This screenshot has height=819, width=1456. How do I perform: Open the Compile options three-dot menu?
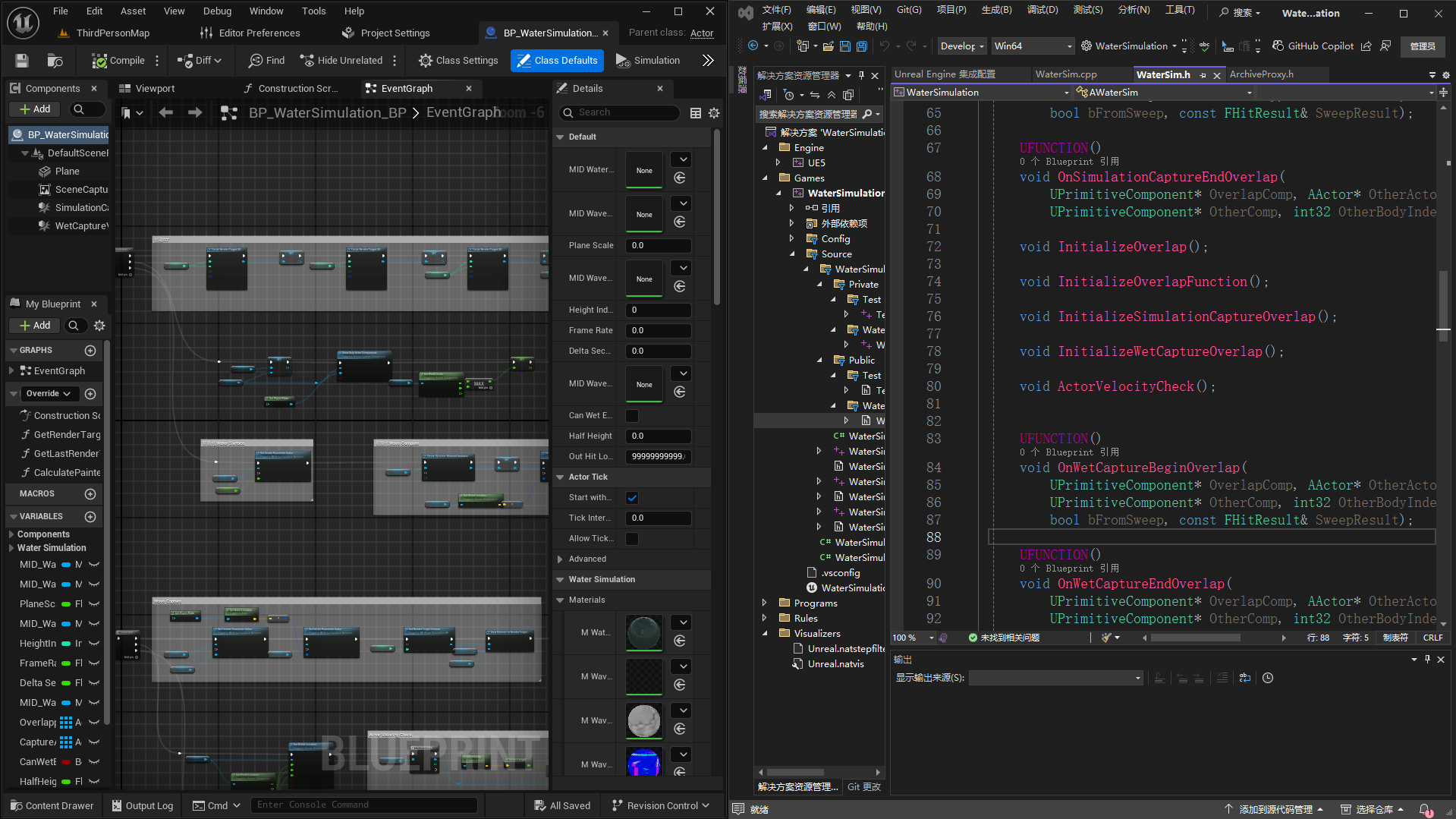[x=157, y=61]
